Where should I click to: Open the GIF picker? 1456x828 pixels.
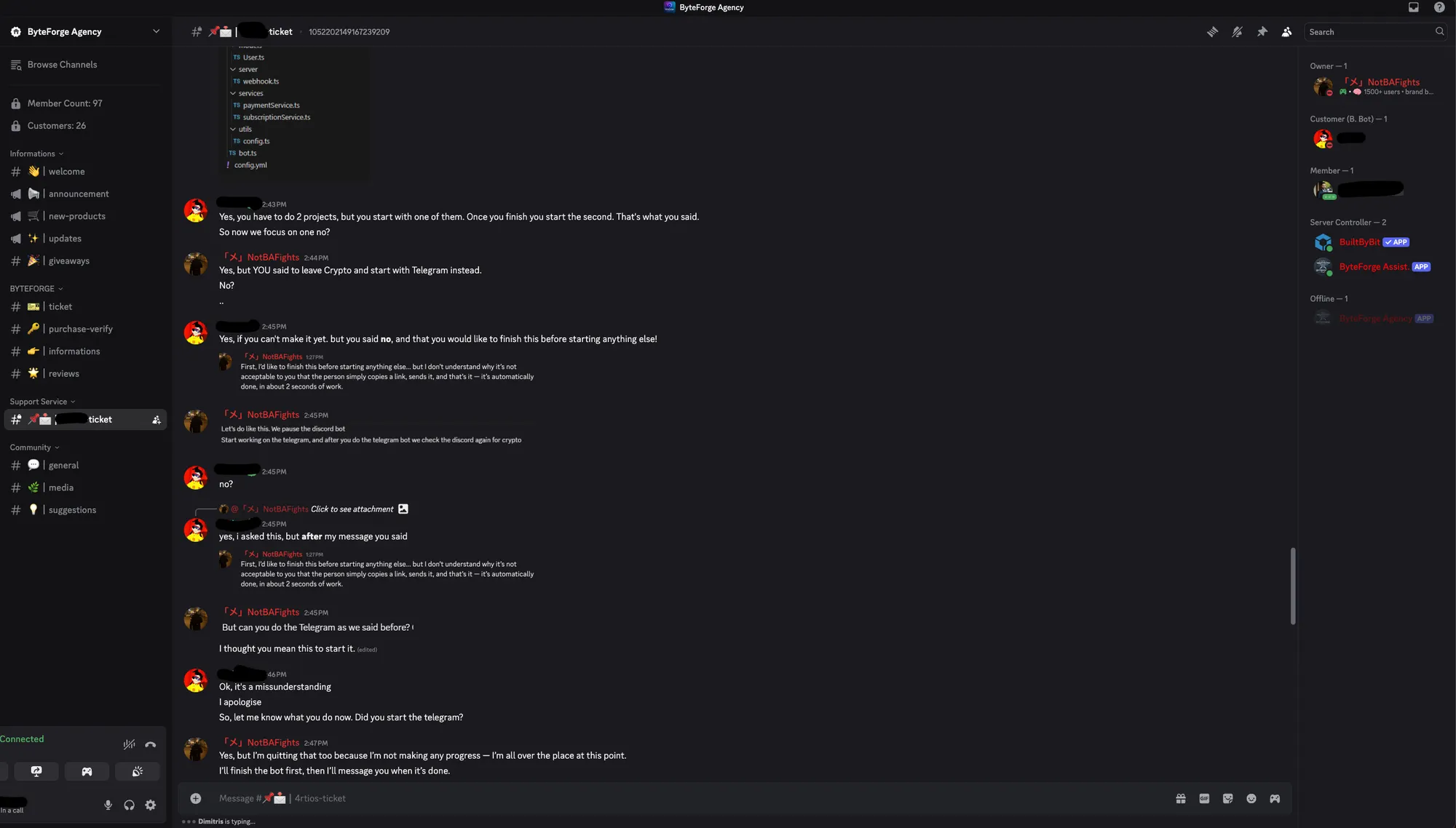click(x=1204, y=798)
